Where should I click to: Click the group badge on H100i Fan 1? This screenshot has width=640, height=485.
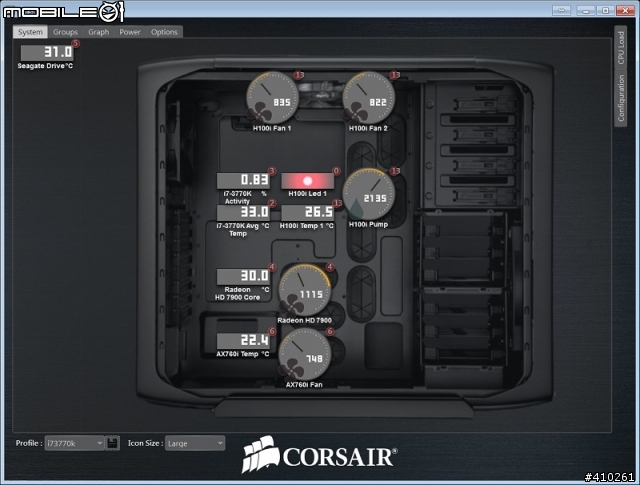[x=299, y=75]
